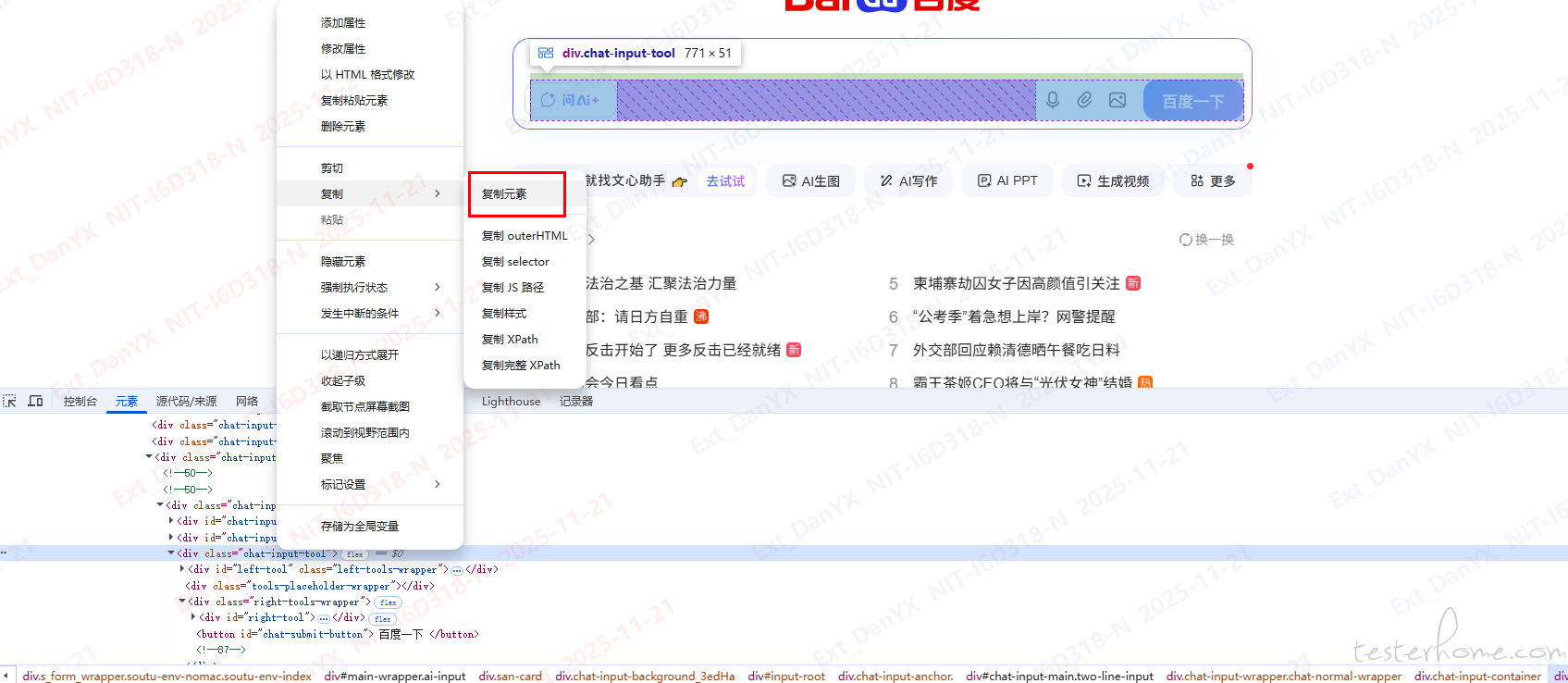
Task: Choose 复制 XPath in the copy submenu
Action: [510, 340]
